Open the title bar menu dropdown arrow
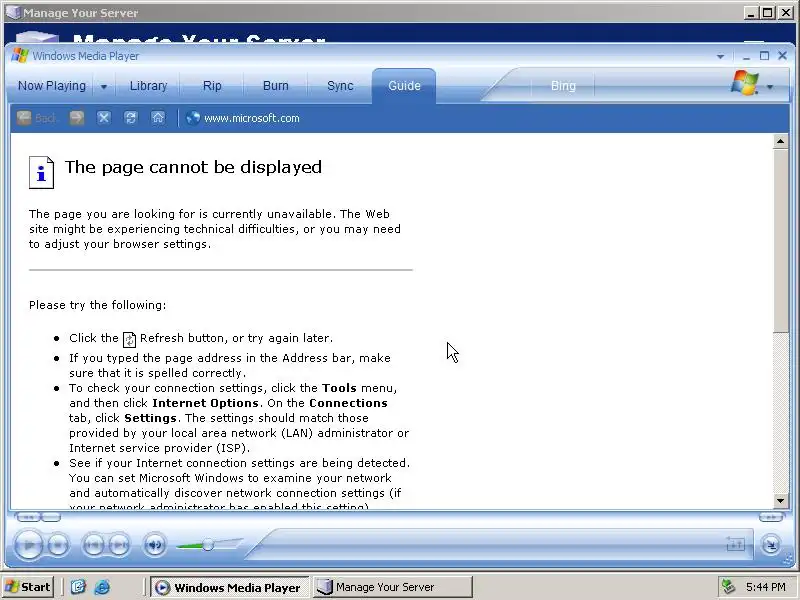Viewport: 800px width, 600px height. [x=720, y=56]
